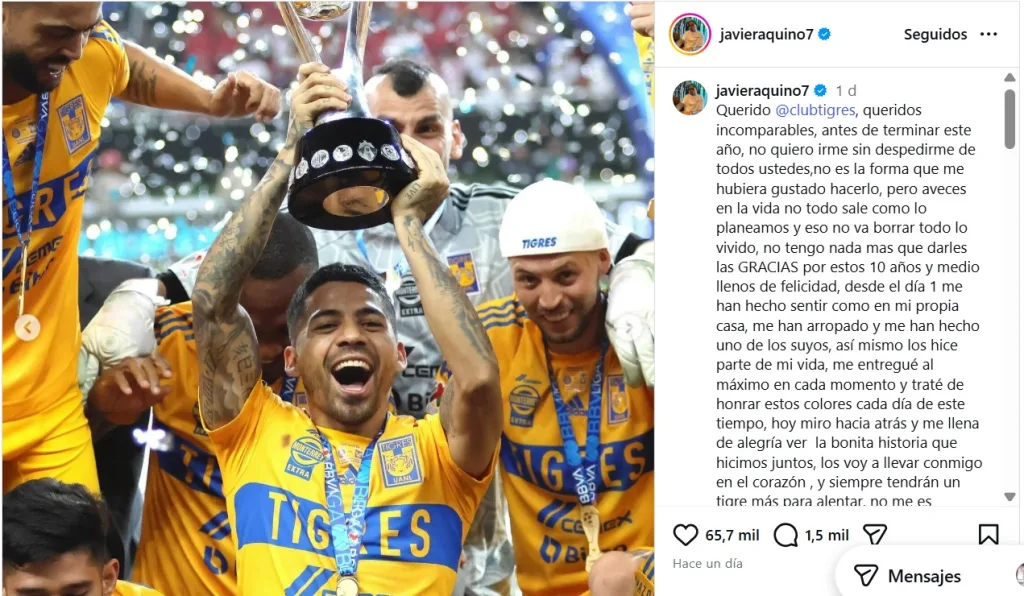Image resolution: width=1024 pixels, height=596 pixels.
Task: Save the post with the bookmark icon
Action: (x=988, y=535)
